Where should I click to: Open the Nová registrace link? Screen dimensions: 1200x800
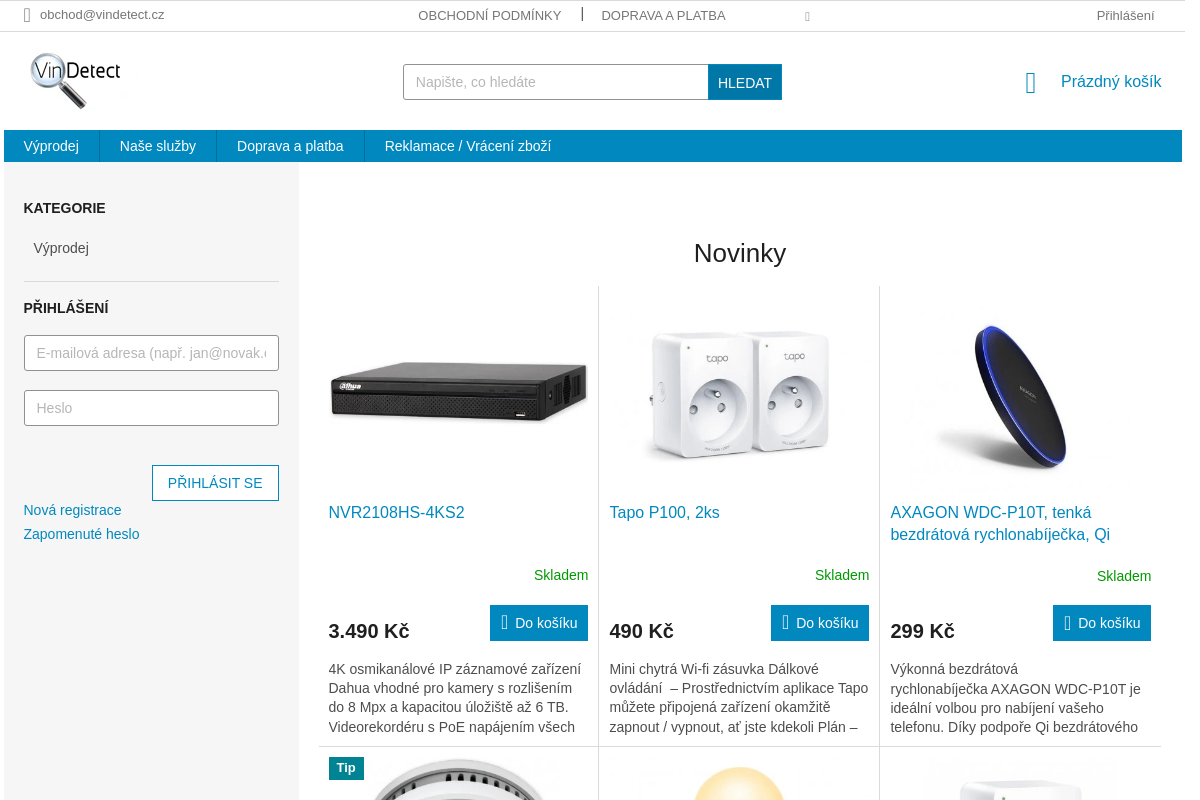click(73, 510)
